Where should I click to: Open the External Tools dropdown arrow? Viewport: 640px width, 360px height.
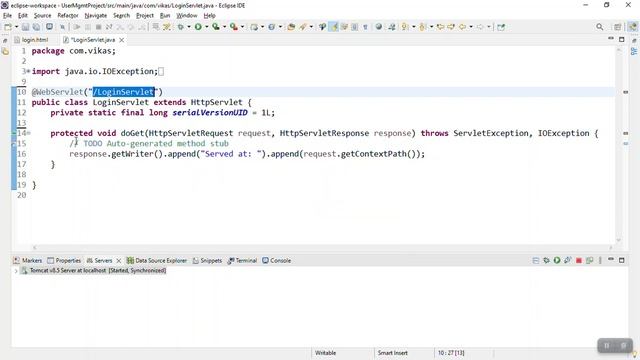(242, 27)
